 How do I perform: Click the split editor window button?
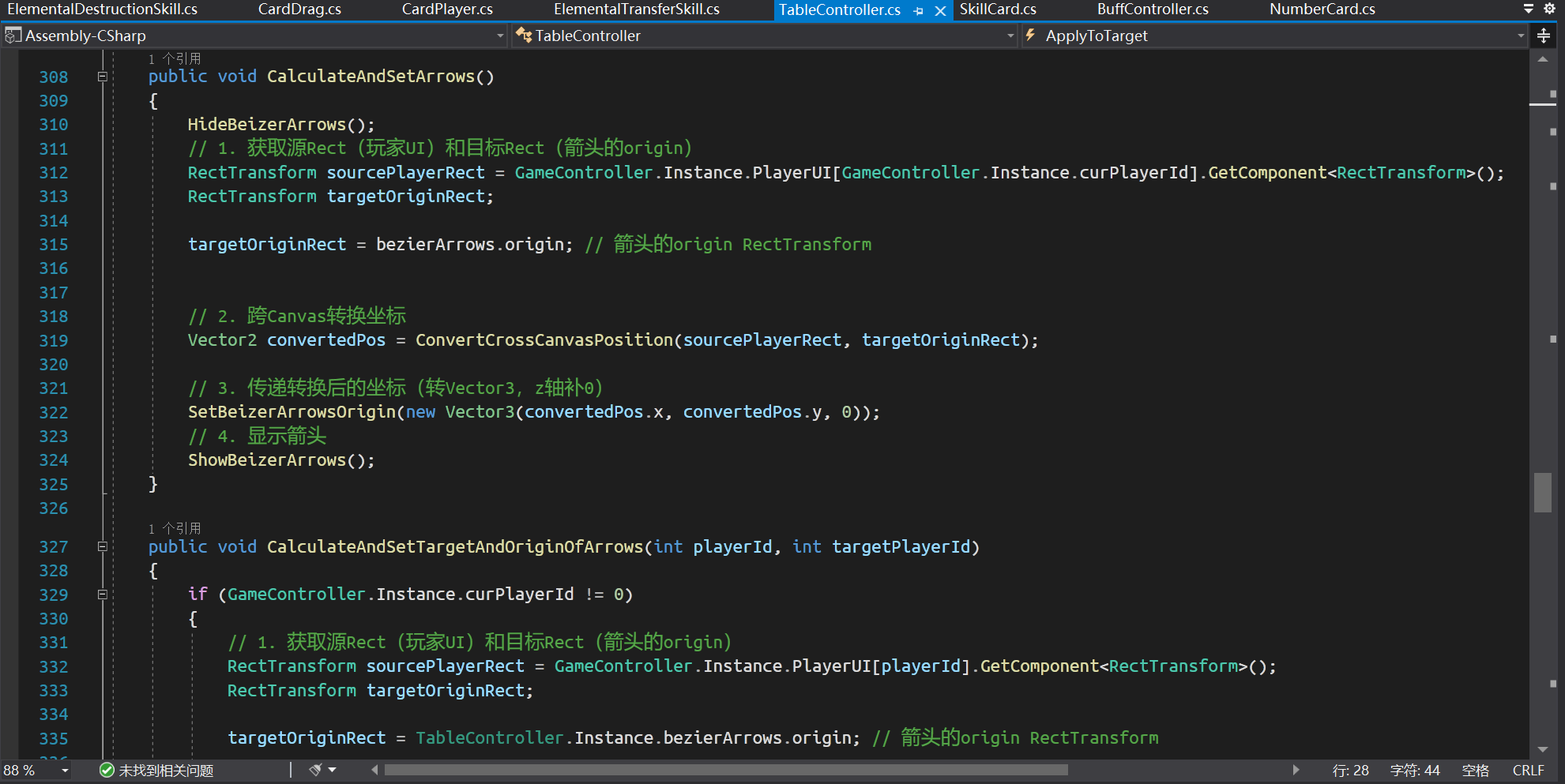pos(1544,36)
